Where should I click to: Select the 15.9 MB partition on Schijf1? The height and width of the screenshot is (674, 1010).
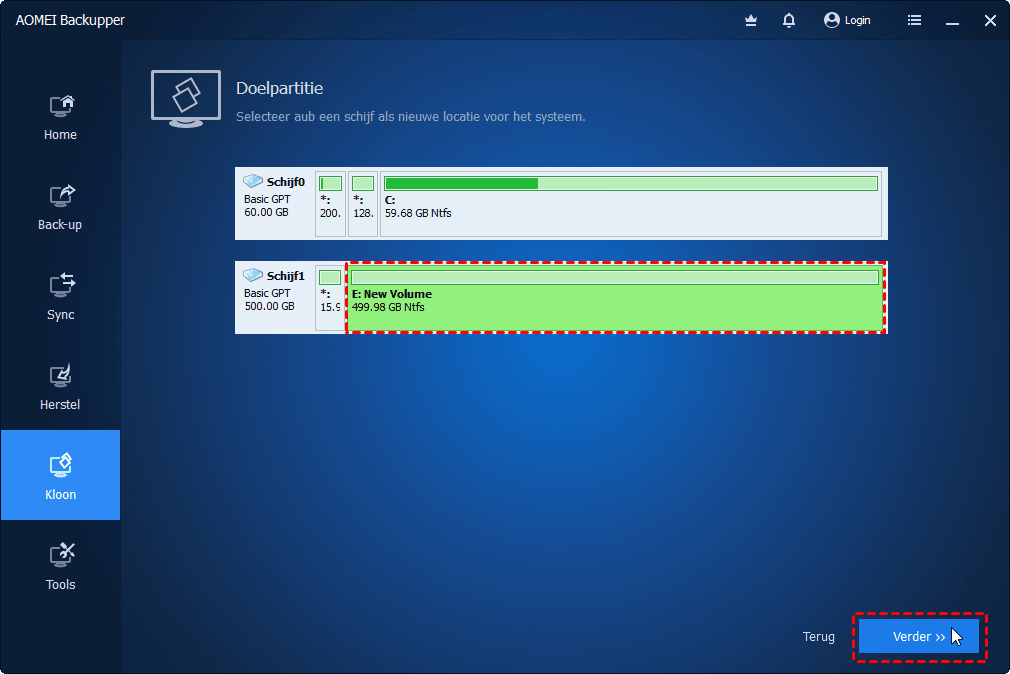pyautogui.click(x=330, y=298)
